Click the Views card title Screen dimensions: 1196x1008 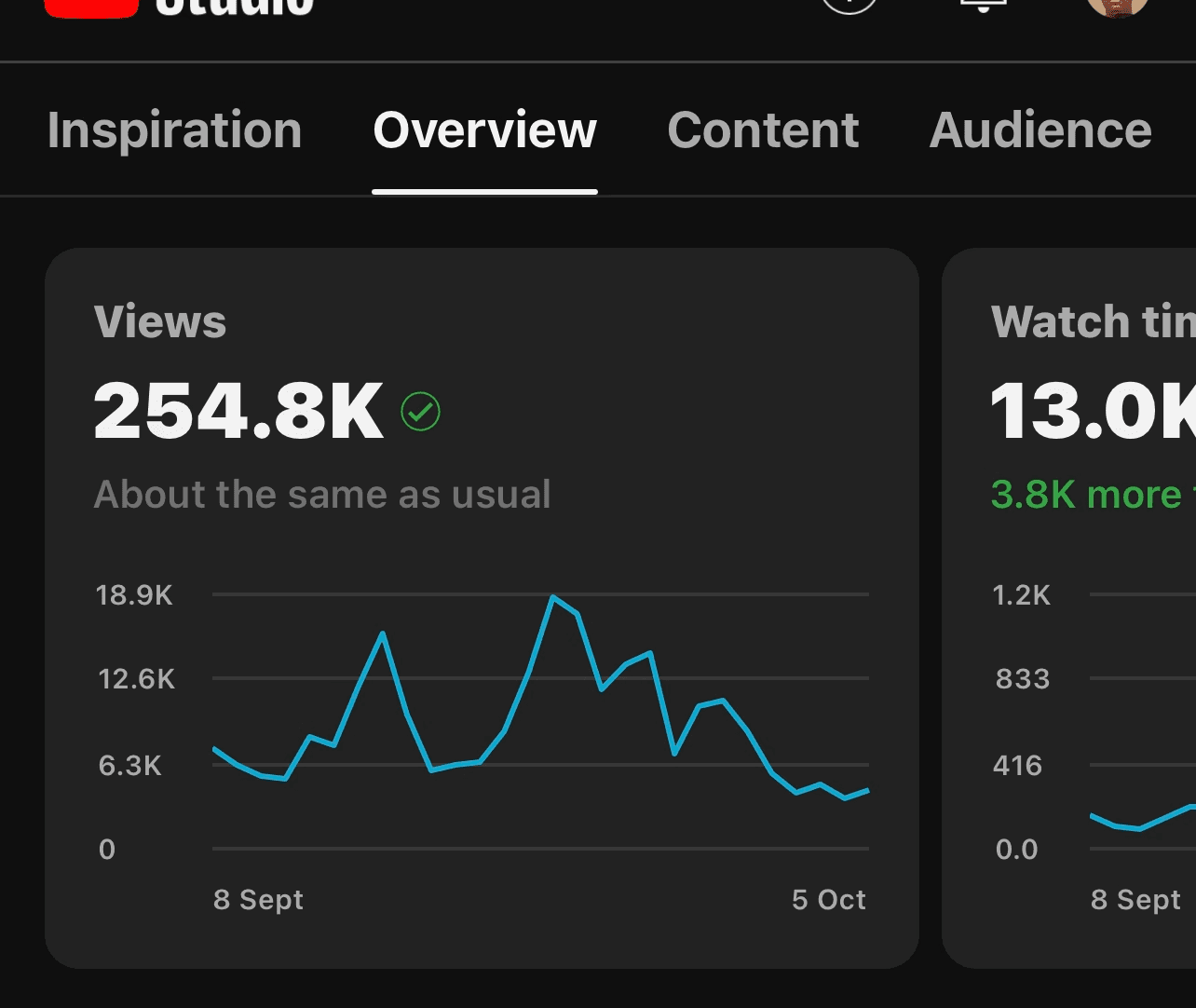pyautogui.click(x=160, y=322)
